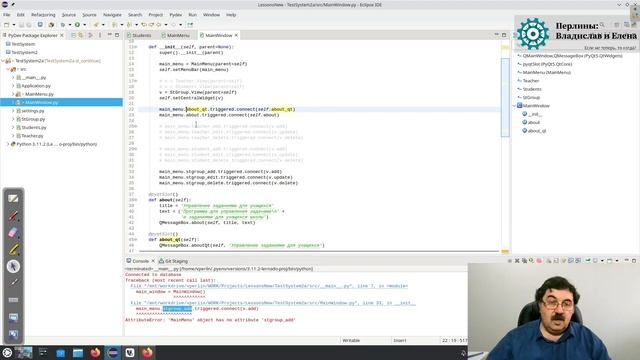Switch to the MainMenu editor tab
The height and width of the screenshot is (360, 640).
176,36
